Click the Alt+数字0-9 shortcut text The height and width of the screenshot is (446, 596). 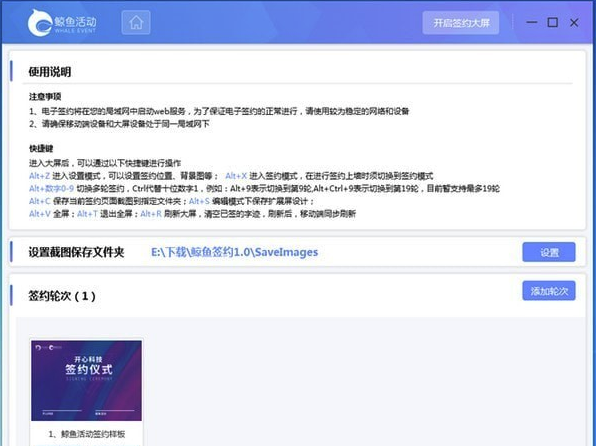coord(51,189)
